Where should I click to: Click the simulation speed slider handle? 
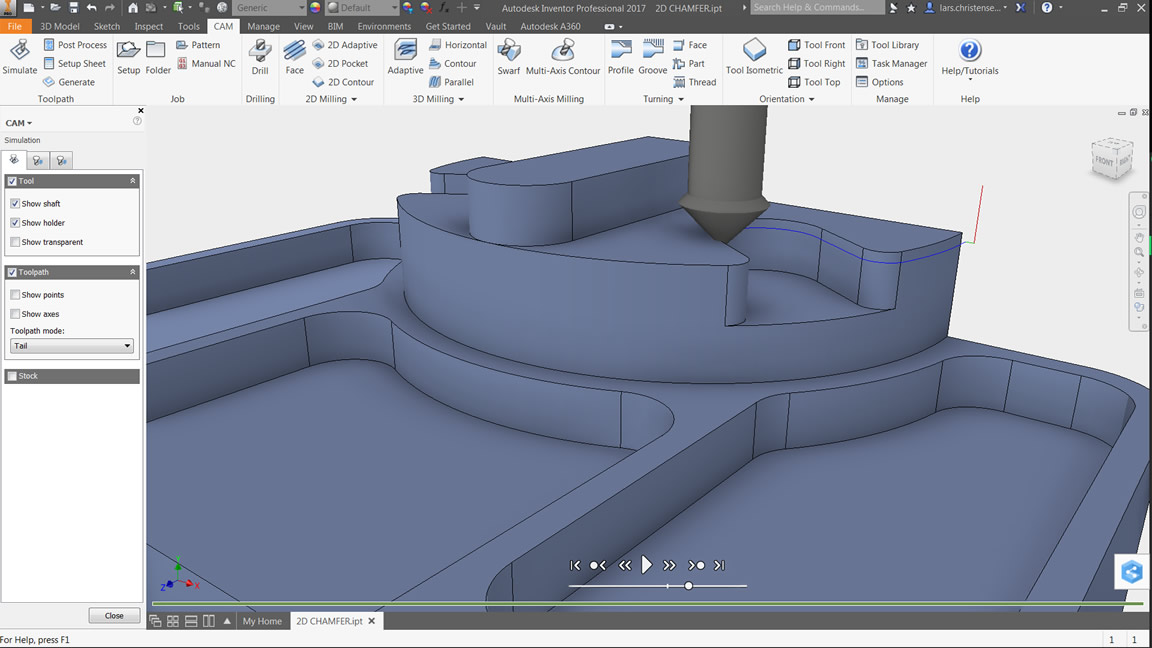[x=688, y=586]
